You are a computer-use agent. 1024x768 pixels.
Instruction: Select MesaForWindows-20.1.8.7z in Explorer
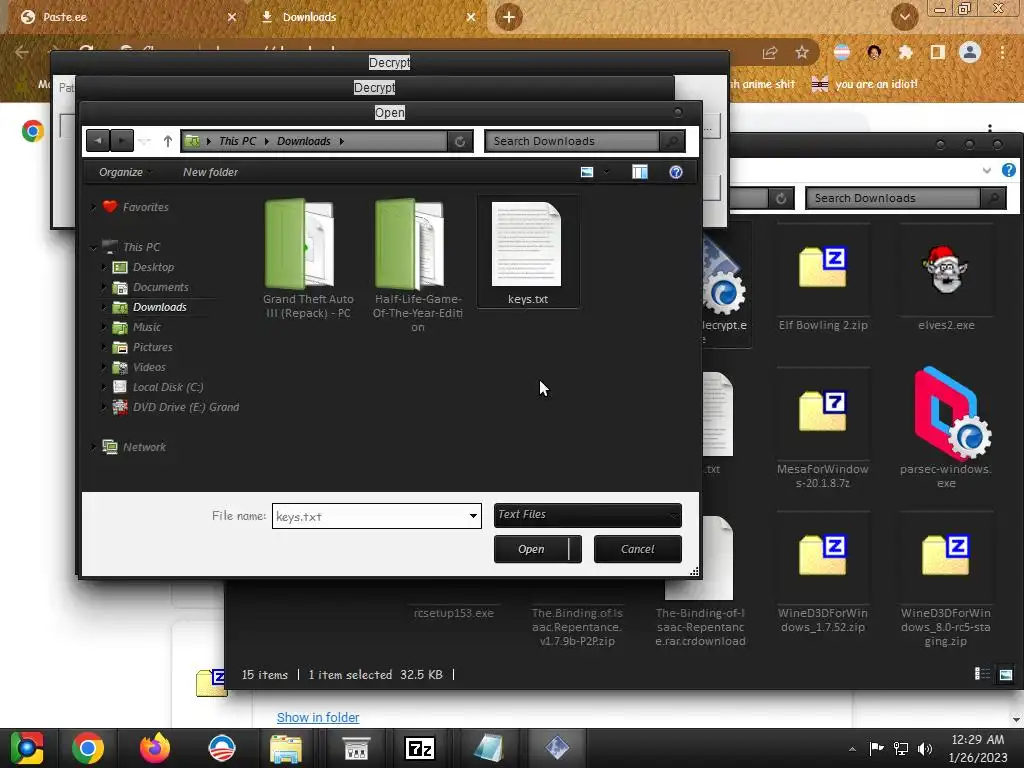(823, 430)
